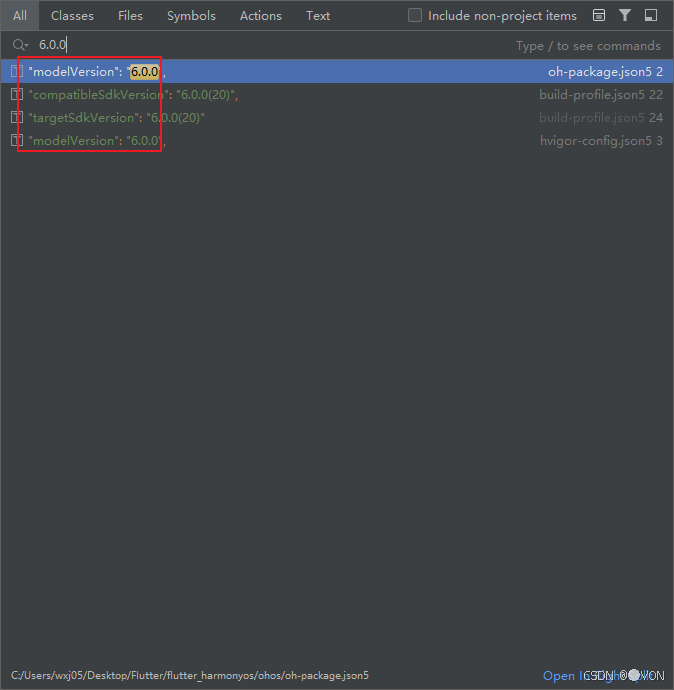The width and height of the screenshot is (674, 690).
Task: Click the build-profile.json5 24 file label
Action: pos(601,117)
